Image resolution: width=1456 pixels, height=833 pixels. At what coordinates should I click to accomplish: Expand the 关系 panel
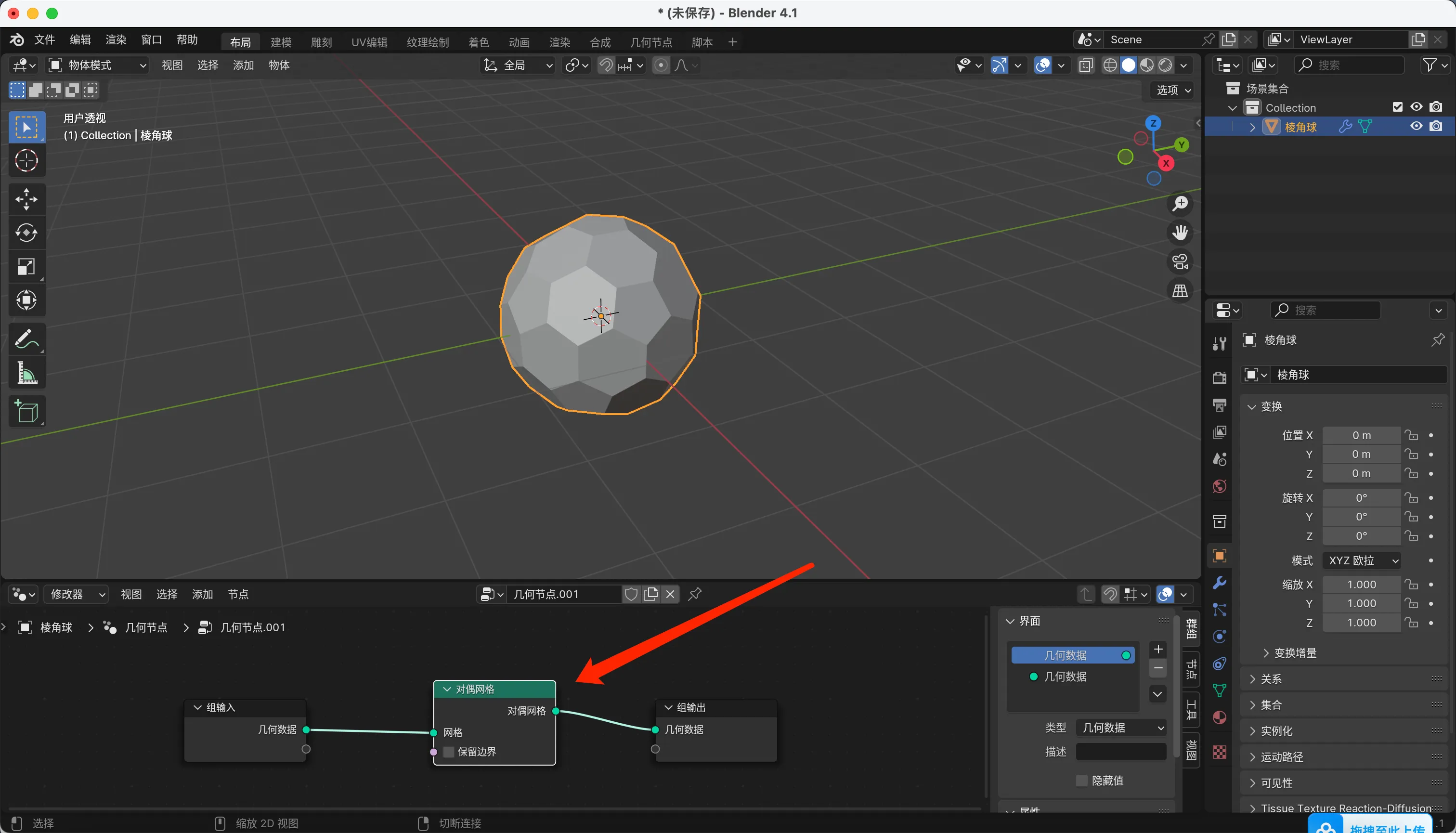[x=1271, y=679]
